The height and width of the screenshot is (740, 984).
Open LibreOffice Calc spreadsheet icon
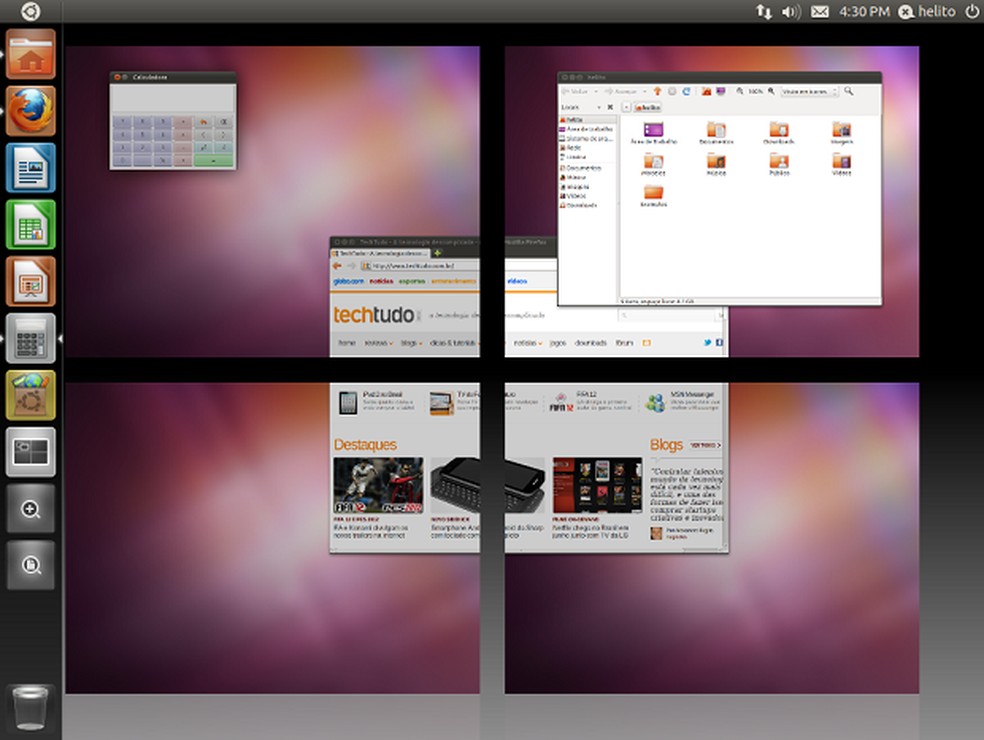[x=30, y=224]
